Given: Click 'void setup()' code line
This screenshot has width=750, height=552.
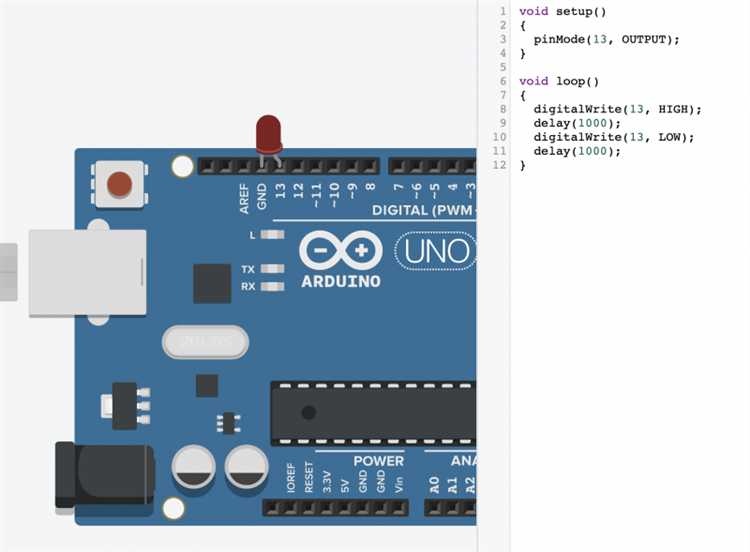Looking at the screenshot, I should click(562, 11).
